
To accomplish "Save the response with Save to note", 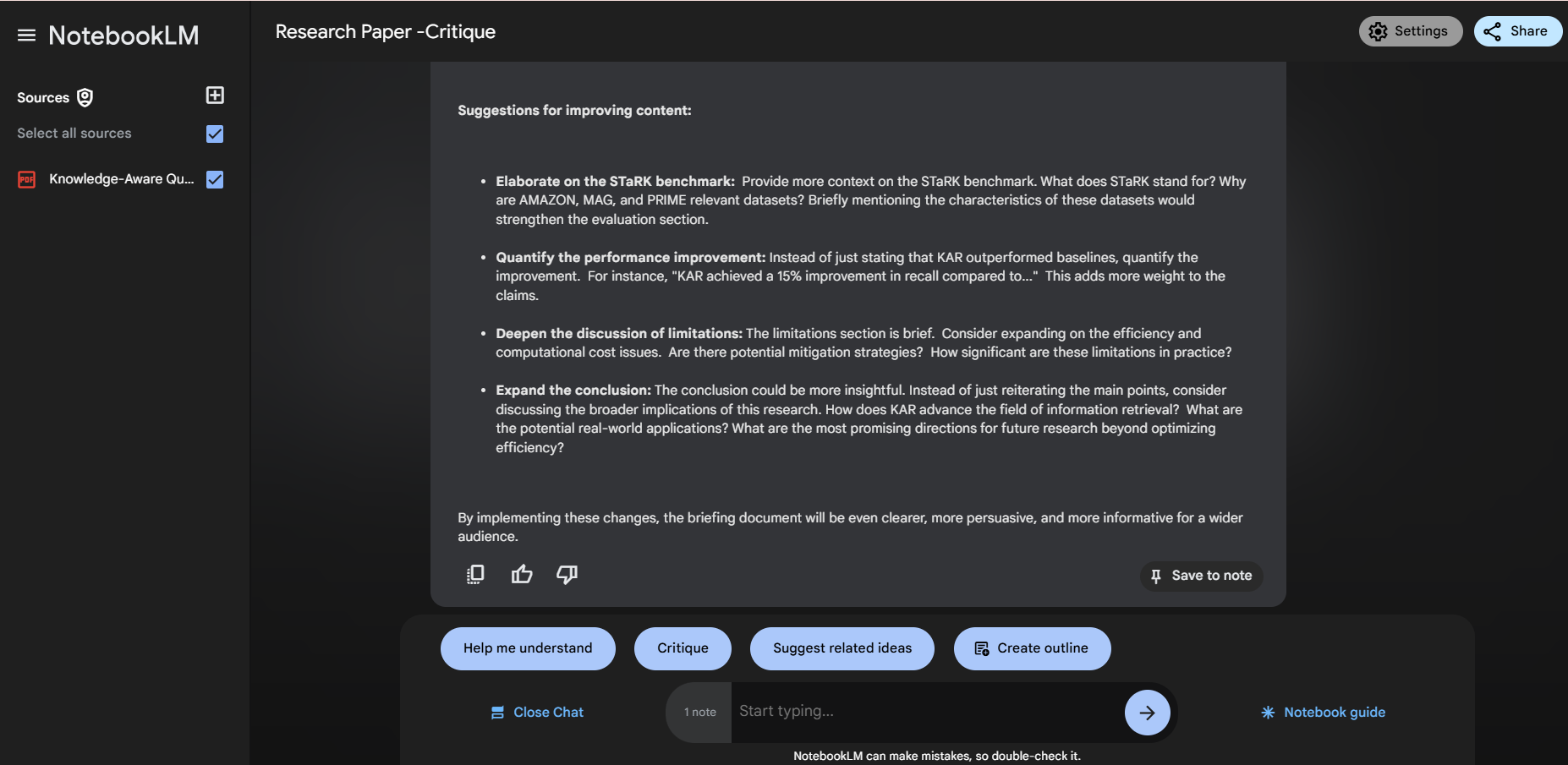I will (x=1201, y=576).
